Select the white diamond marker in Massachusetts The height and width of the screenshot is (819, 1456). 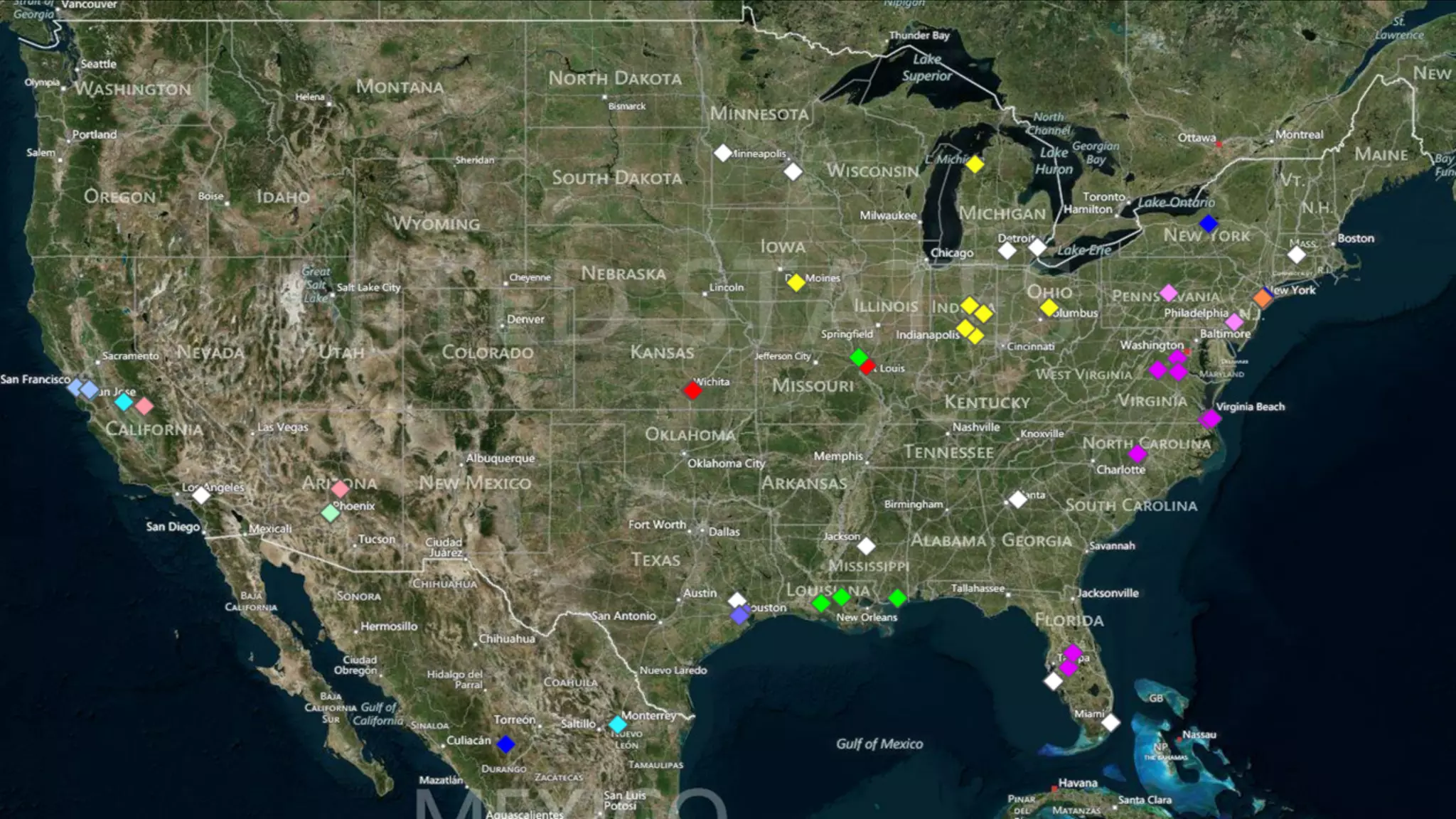click(1297, 255)
